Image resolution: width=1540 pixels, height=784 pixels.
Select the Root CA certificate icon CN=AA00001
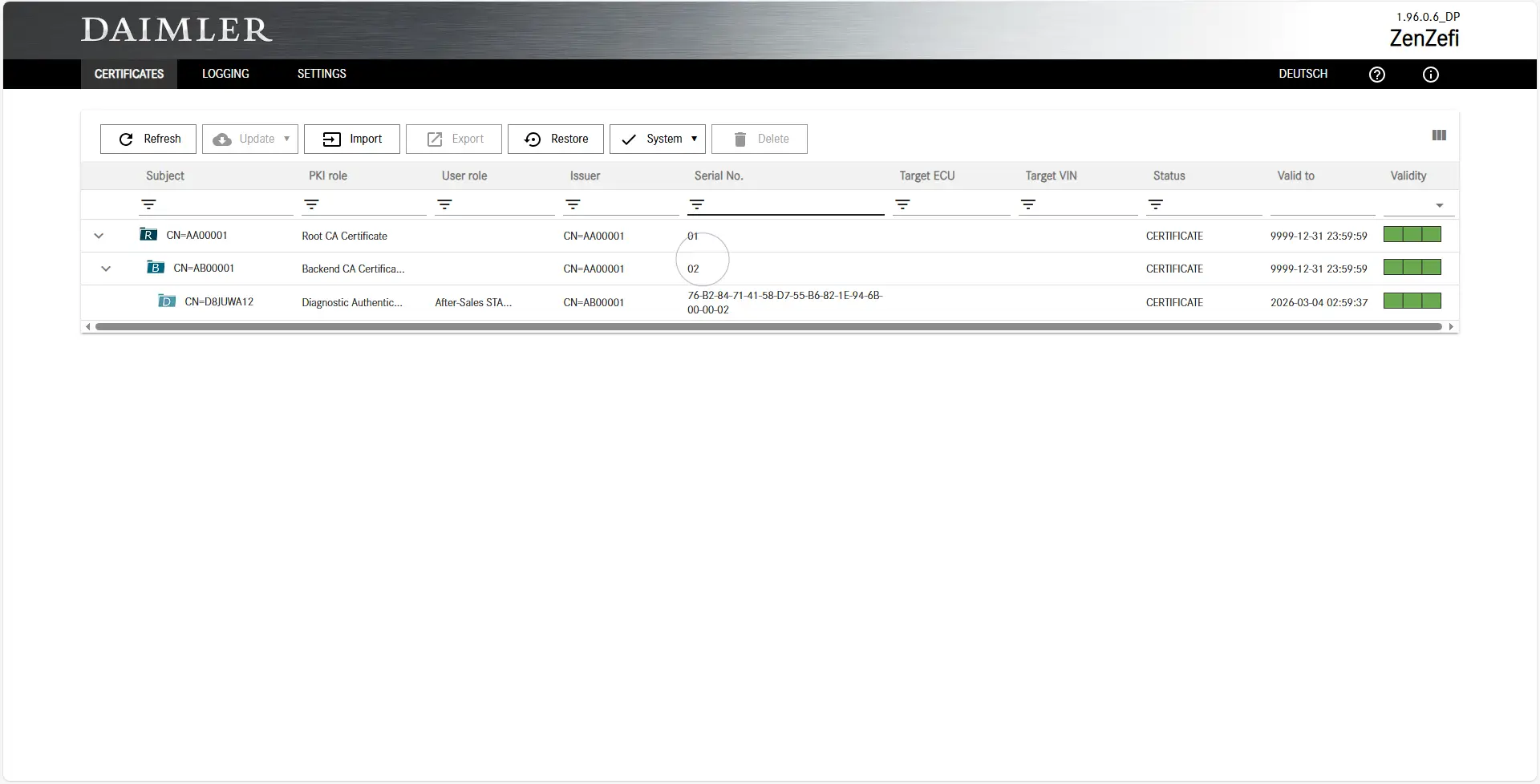(x=148, y=235)
